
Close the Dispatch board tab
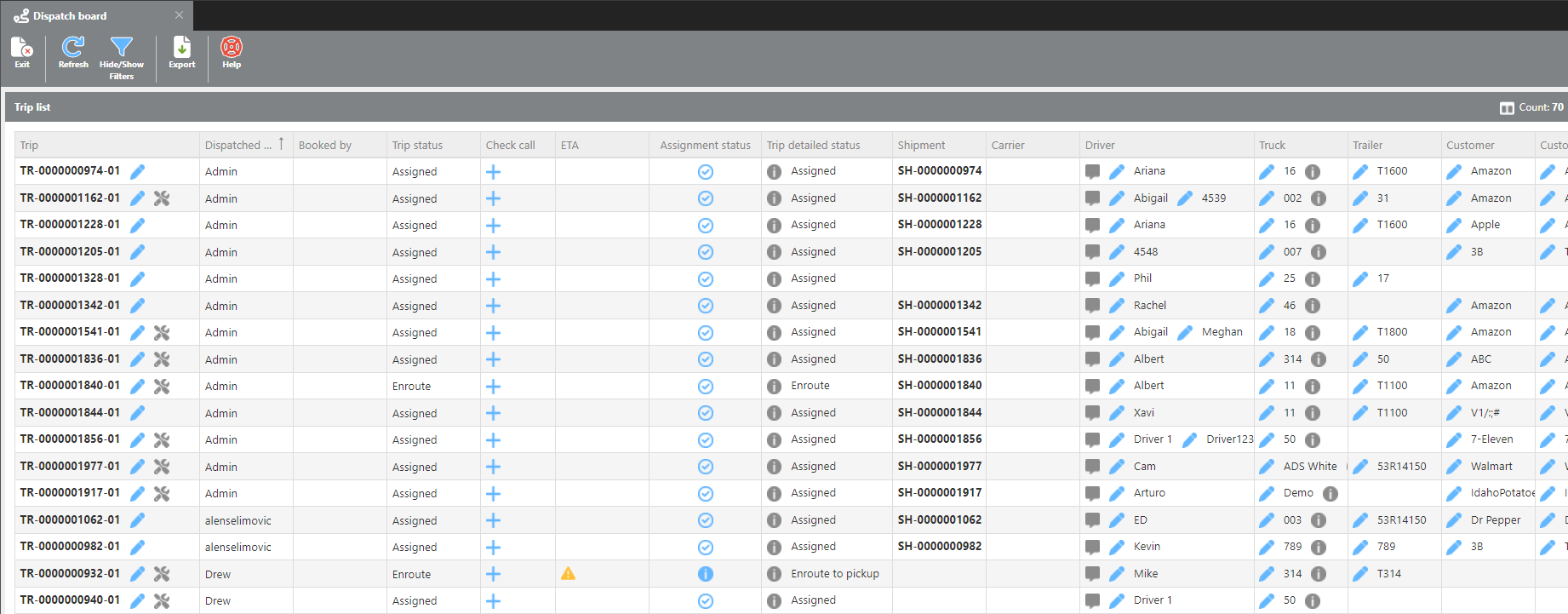point(179,15)
